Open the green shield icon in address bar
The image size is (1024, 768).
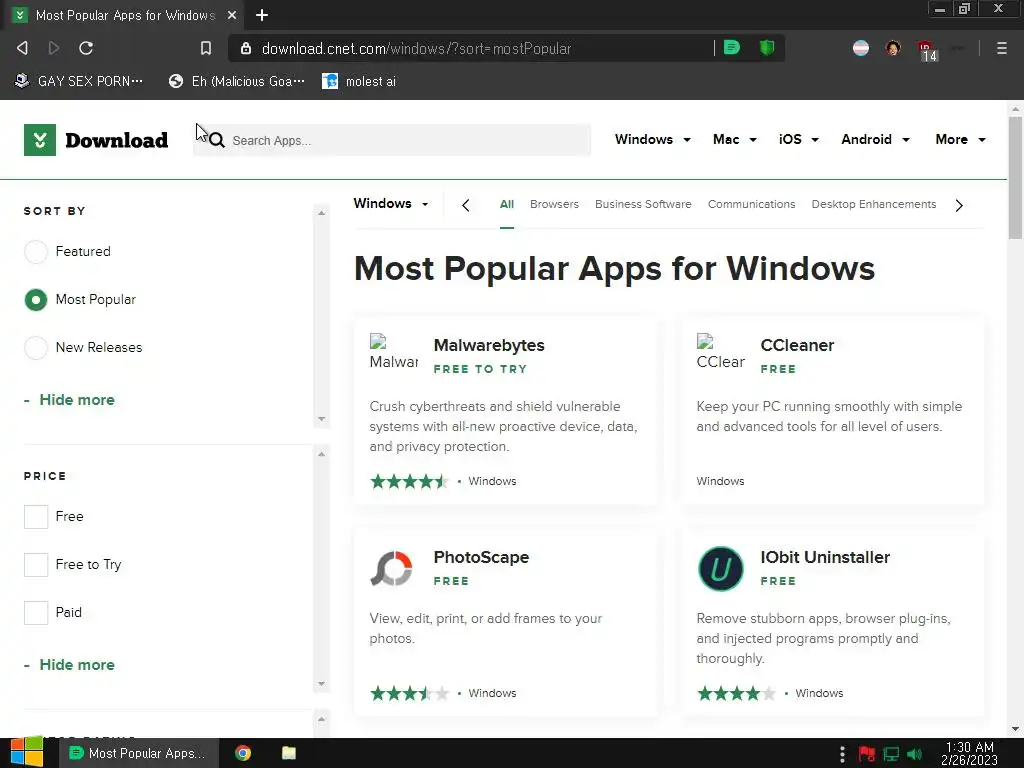point(767,48)
